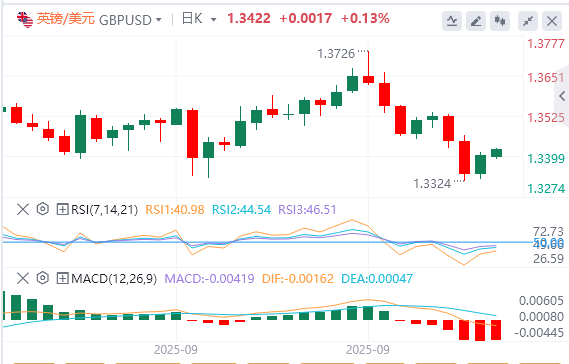The width and height of the screenshot is (569, 364).
Task: Click the 1.3726 high price label
Action: 336,54
